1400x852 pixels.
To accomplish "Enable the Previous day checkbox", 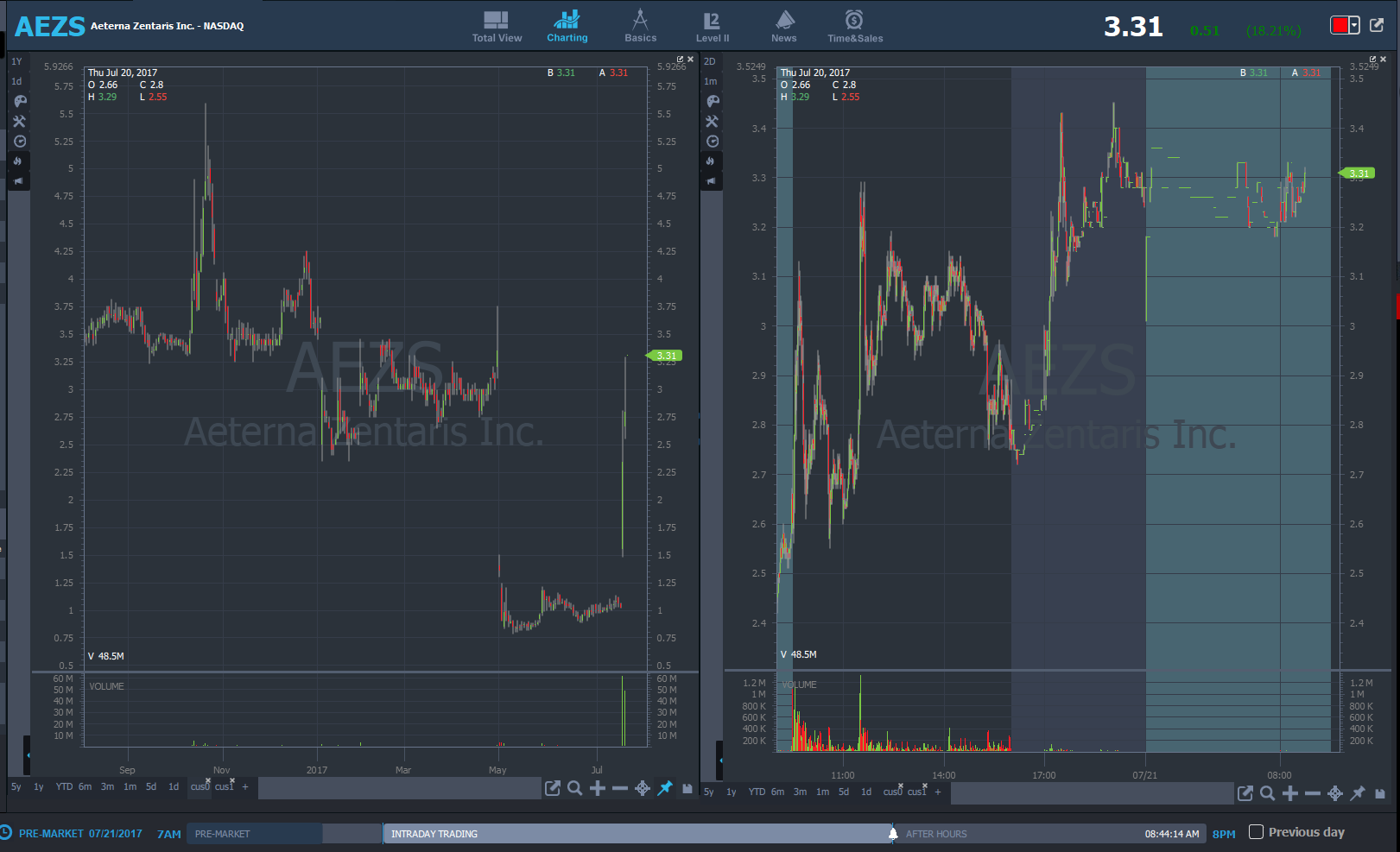I will [x=1257, y=832].
